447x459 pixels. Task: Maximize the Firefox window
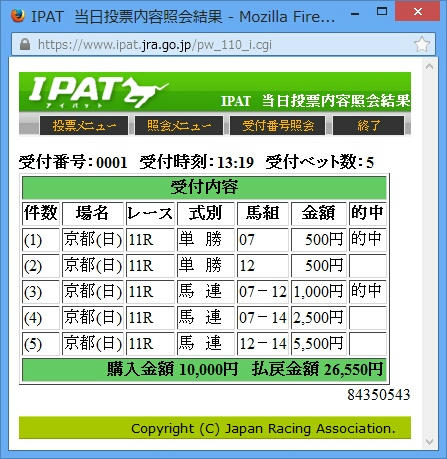coord(382,12)
